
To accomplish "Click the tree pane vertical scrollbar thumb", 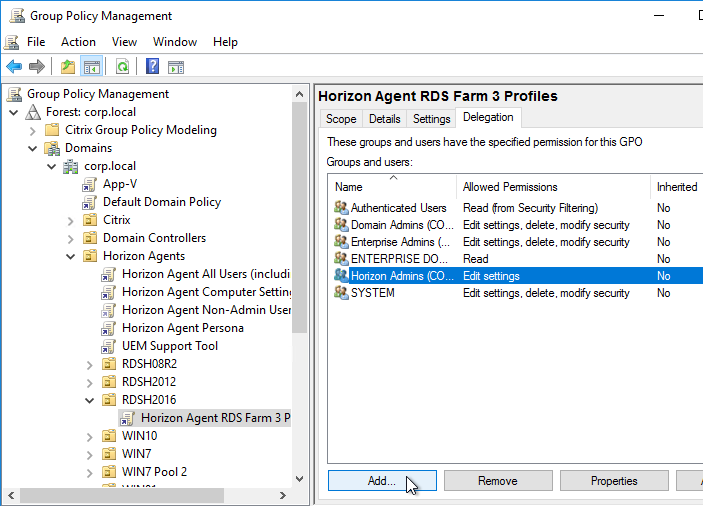I will [x=299, y=217].
